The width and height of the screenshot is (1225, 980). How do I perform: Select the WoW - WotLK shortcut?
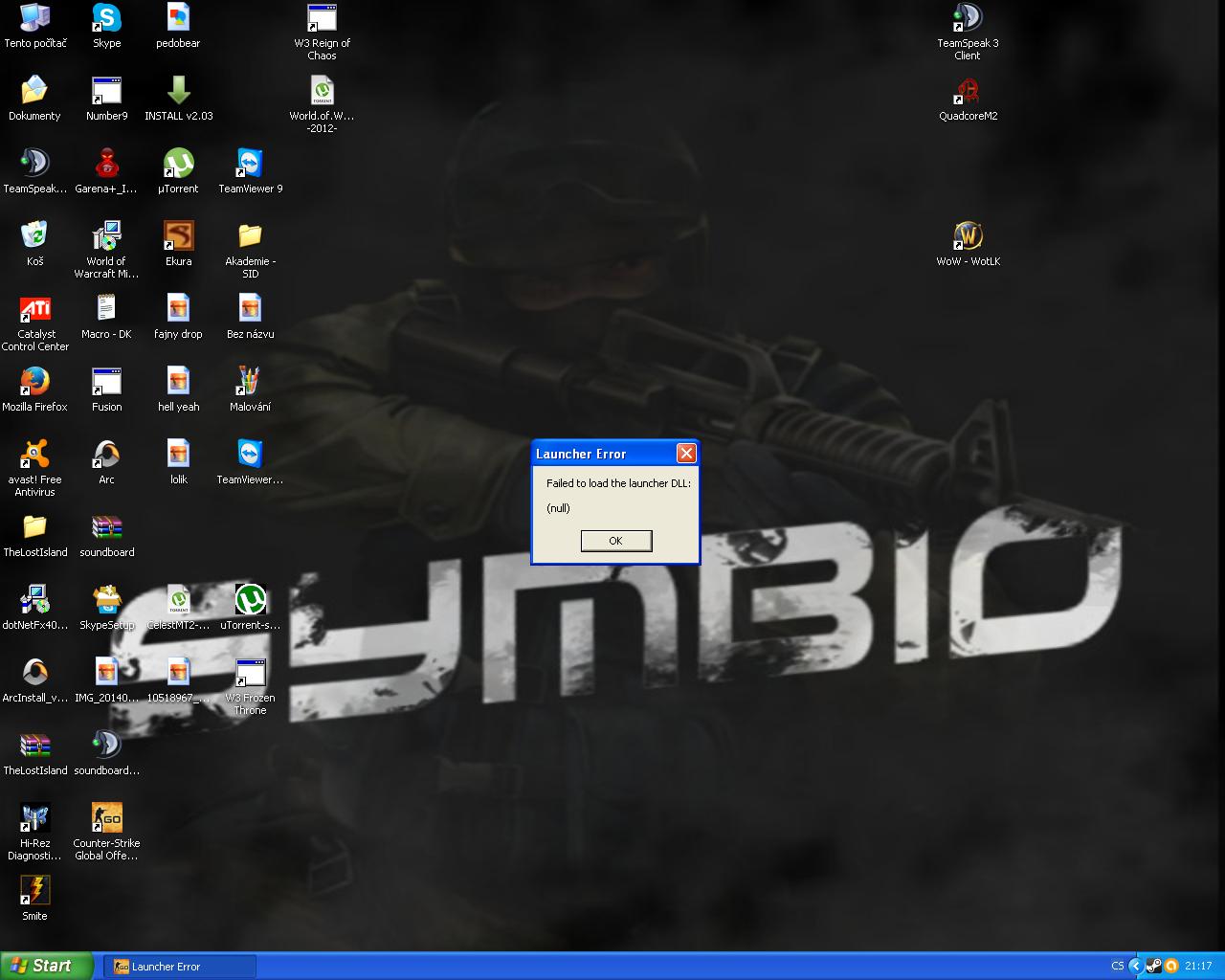[x=968, y=237]
